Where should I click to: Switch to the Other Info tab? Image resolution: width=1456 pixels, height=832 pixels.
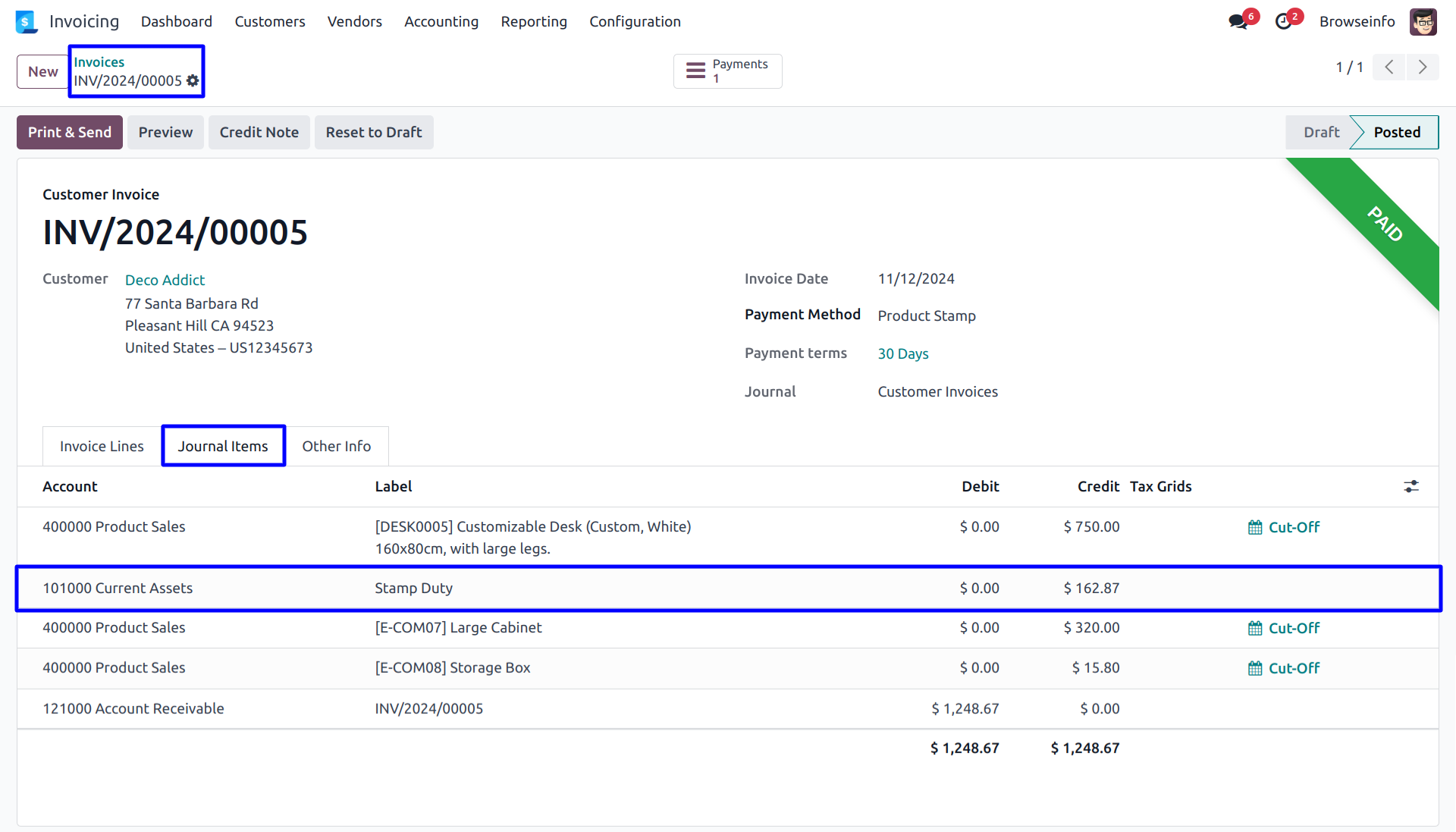pyautogui.click(x=336, y=446)
